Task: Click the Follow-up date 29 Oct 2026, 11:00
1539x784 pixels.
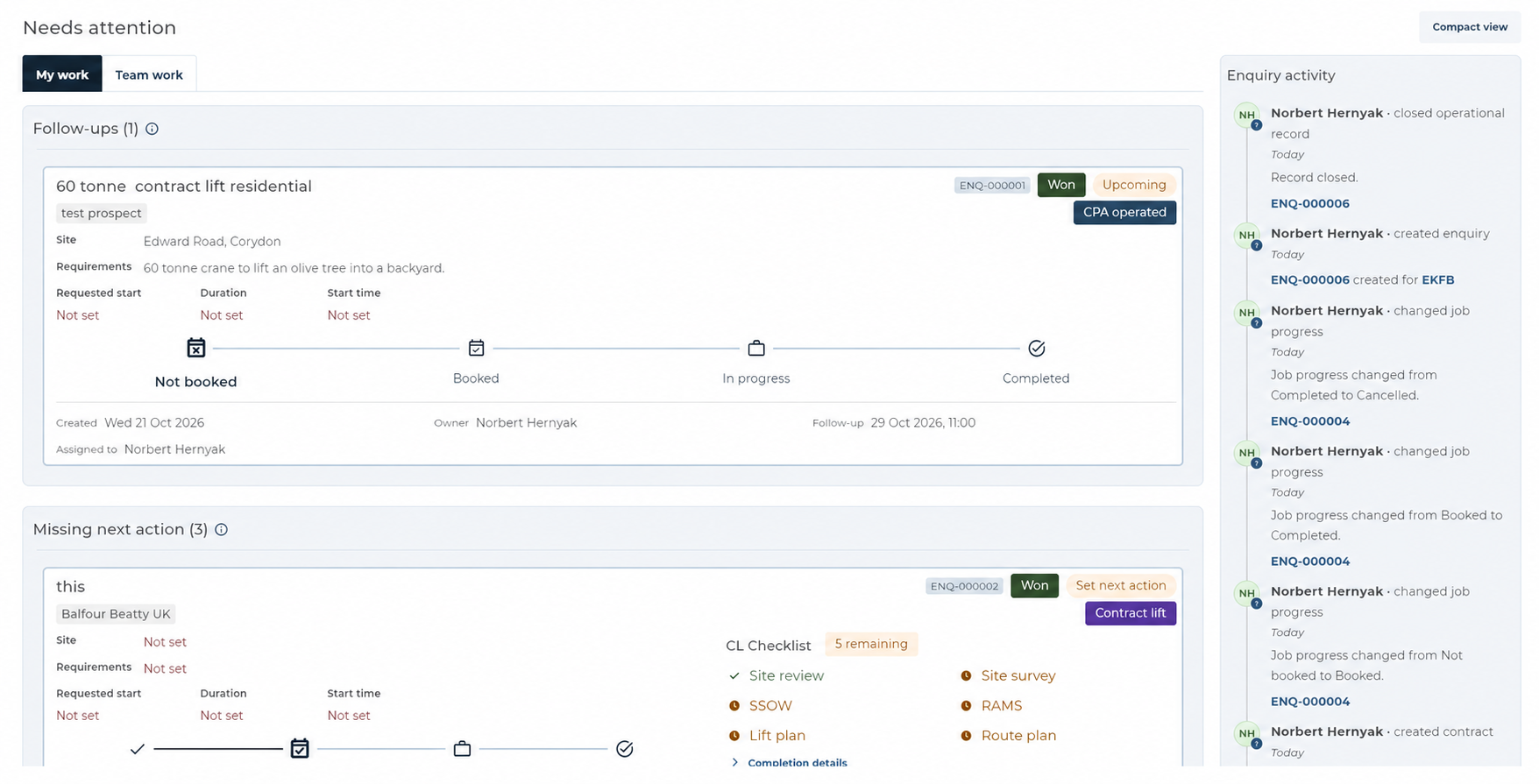Action: (923, 423)
